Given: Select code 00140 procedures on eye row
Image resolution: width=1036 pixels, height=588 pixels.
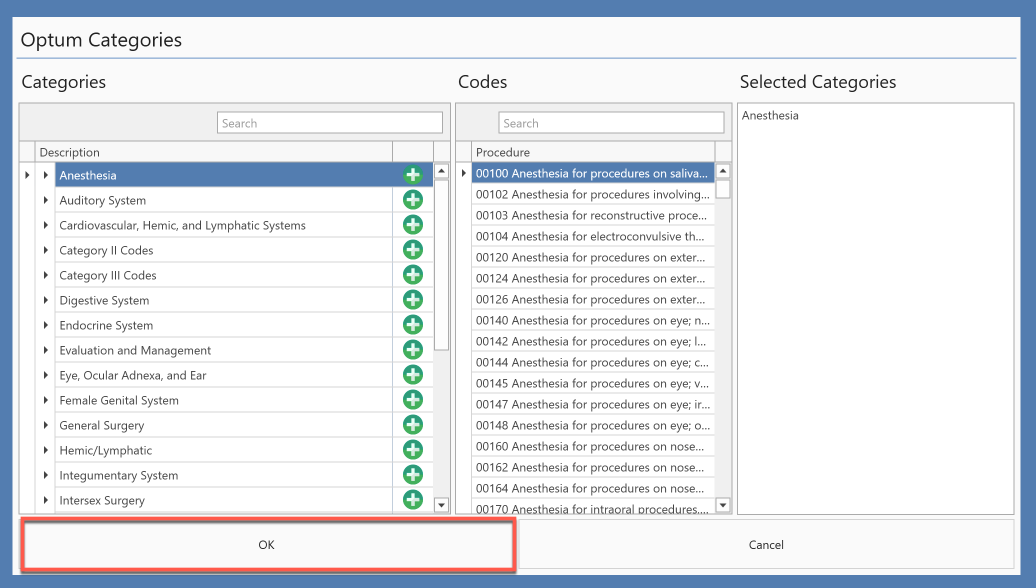Looking at the screenshot, I should [593, 320].
